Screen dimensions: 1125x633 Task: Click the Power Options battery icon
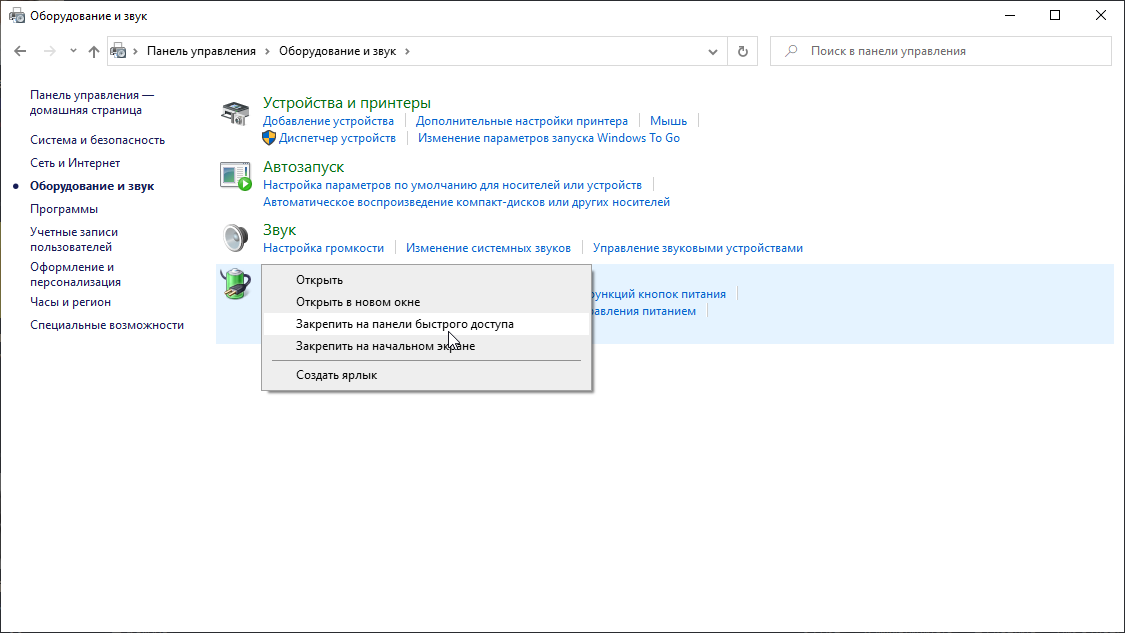tap(236, 284)
